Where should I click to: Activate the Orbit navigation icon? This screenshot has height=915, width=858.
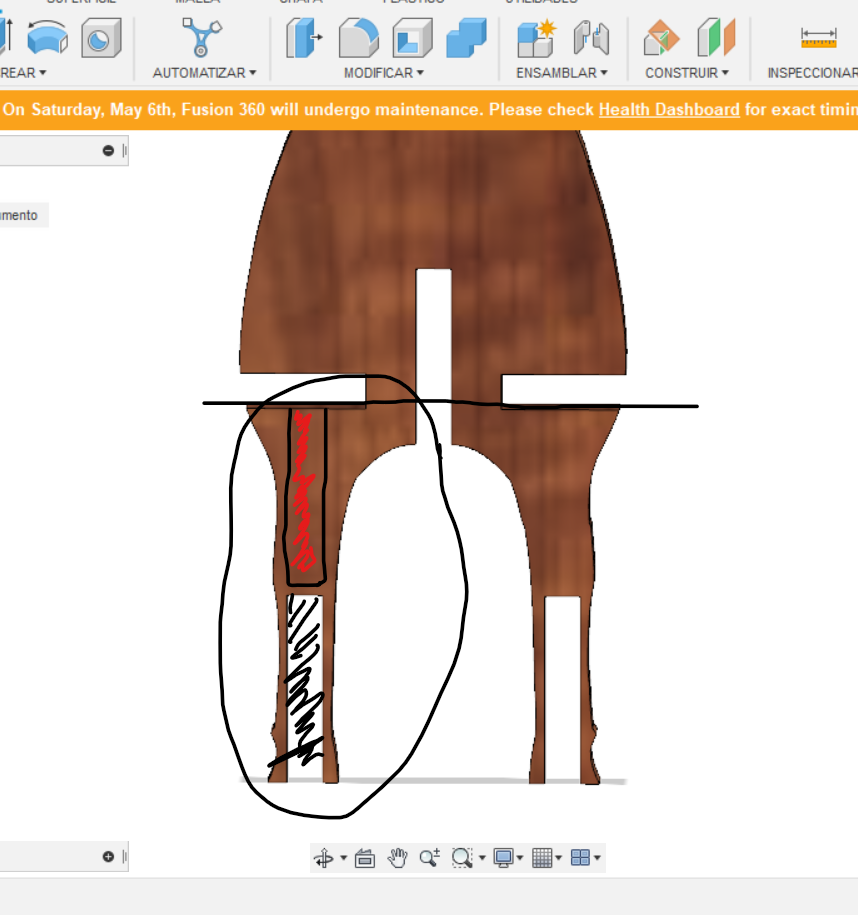coord(324,858)
